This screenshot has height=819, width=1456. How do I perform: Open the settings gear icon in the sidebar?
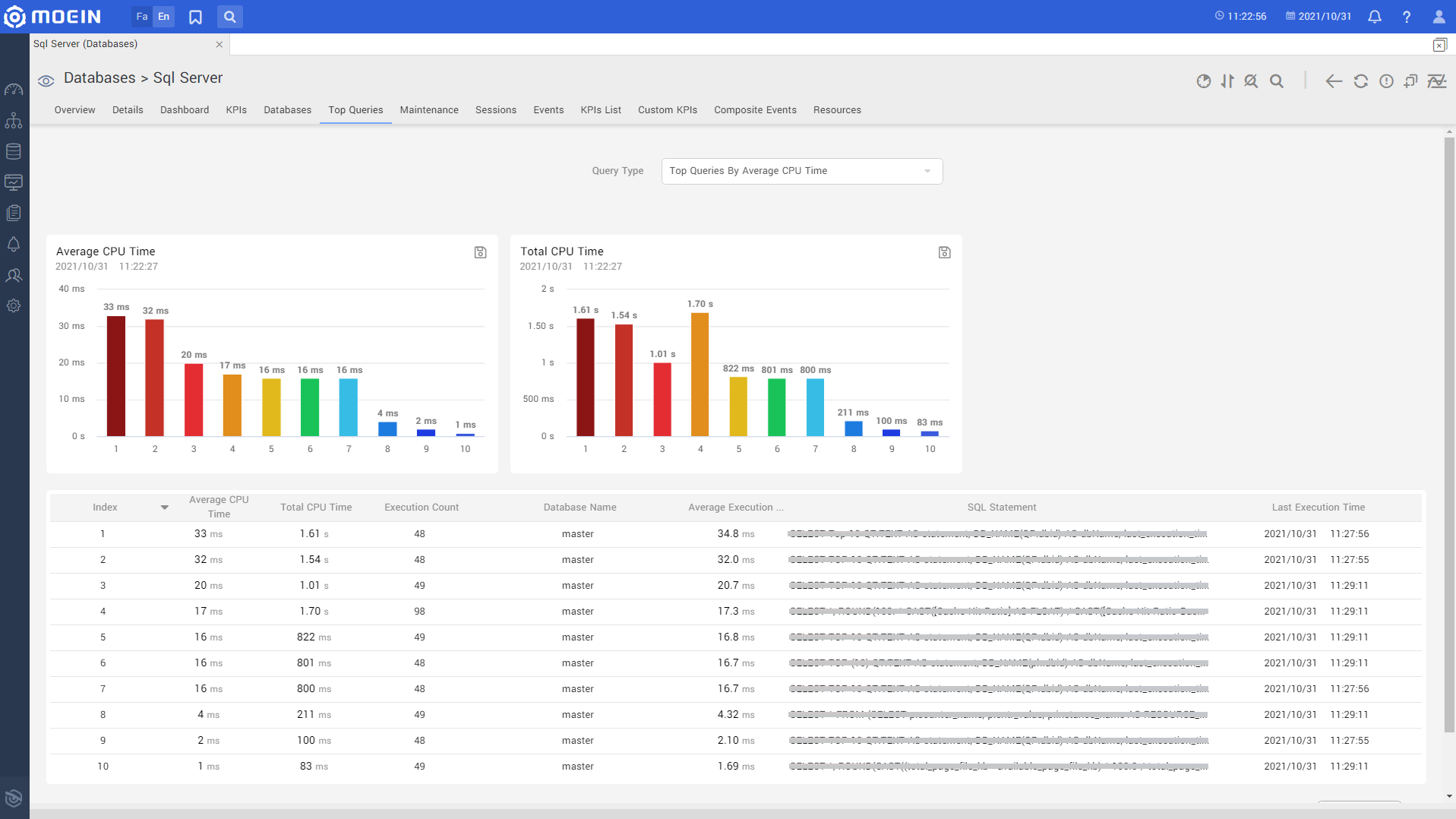(14, 306)
